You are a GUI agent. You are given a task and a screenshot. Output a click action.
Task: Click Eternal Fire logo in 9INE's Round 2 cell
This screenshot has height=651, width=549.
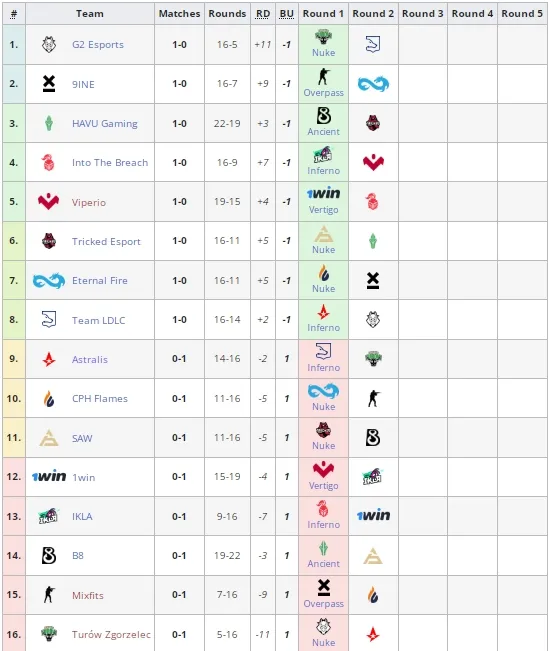(x=373, y=84)
